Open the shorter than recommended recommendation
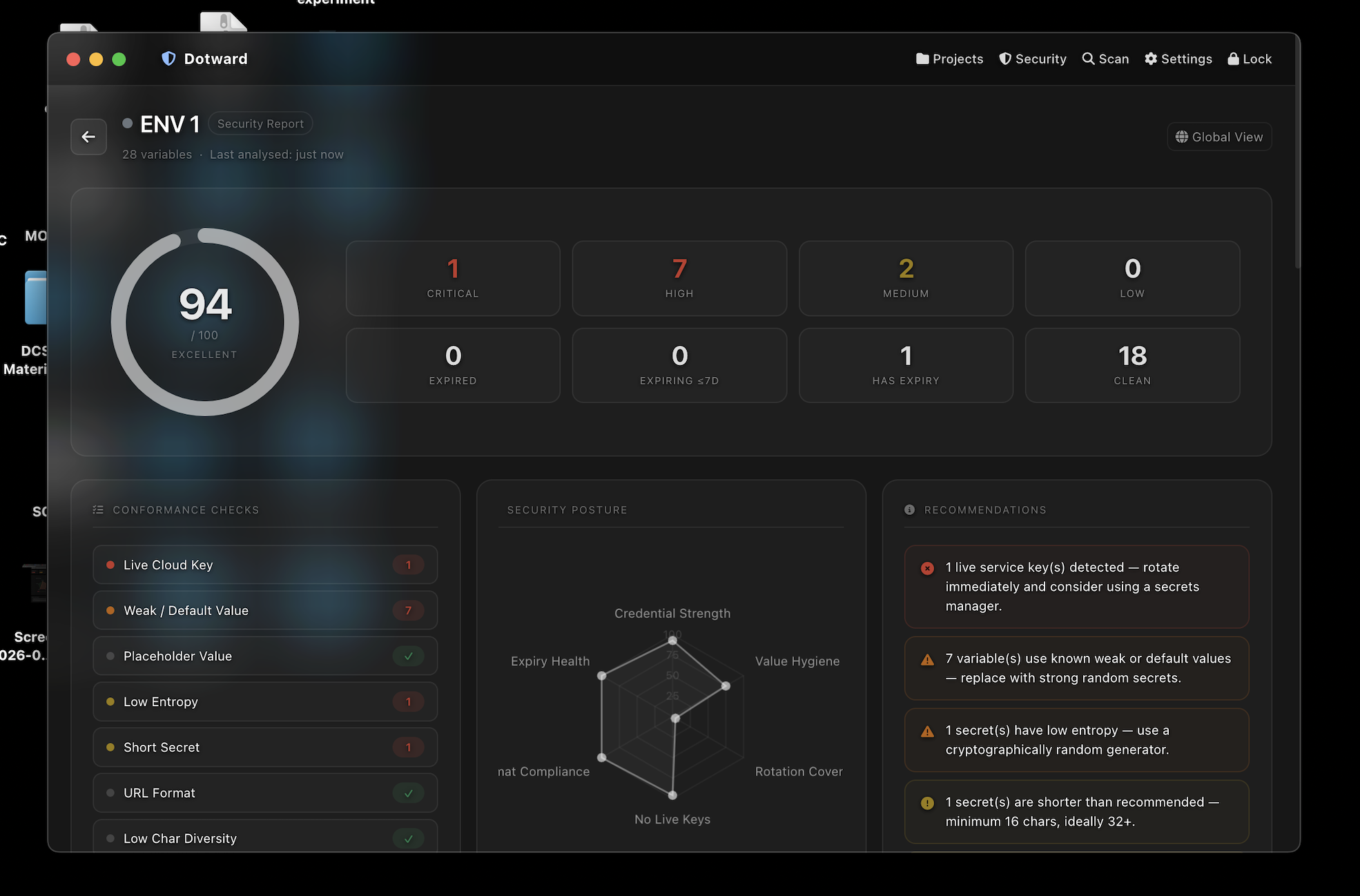Viewport: 1360px width, 896px height. tap(1076, 811)
